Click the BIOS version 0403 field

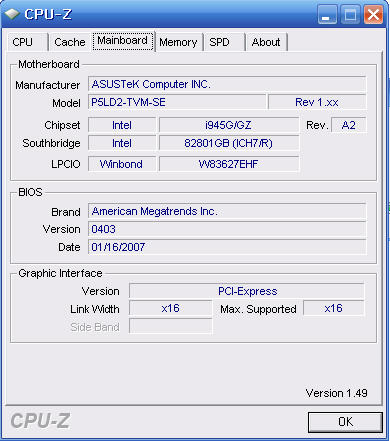(227, 229)
